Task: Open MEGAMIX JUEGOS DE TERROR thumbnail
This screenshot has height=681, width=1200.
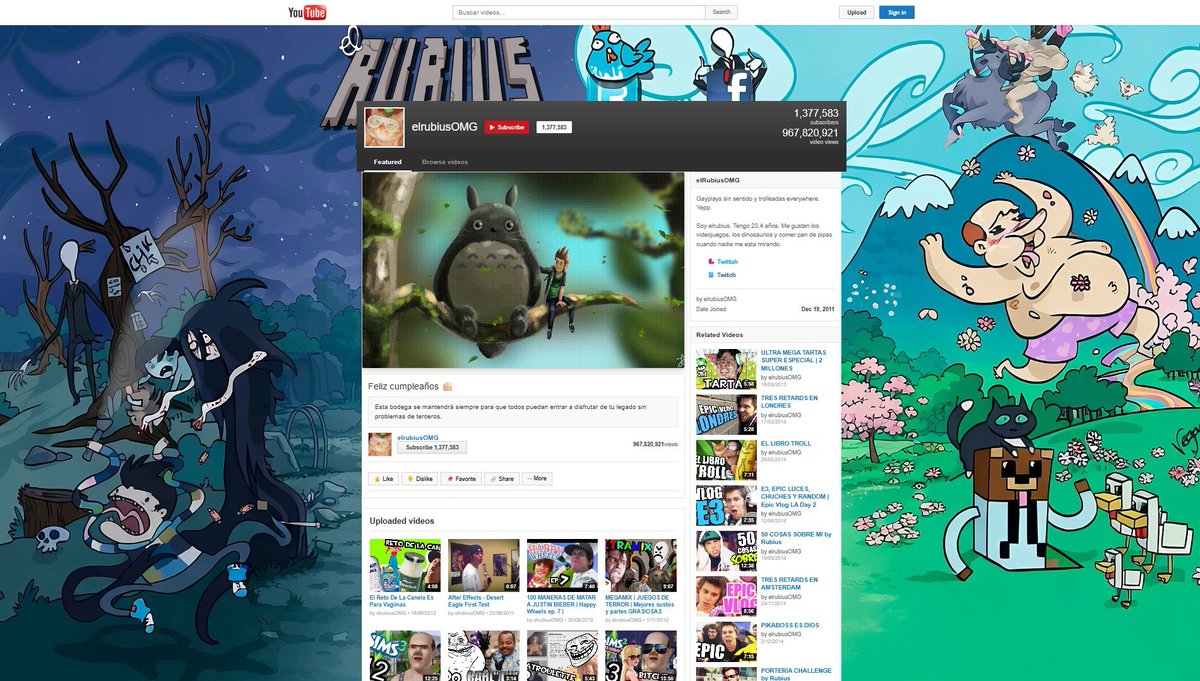Action: click(x=641, y=565)
